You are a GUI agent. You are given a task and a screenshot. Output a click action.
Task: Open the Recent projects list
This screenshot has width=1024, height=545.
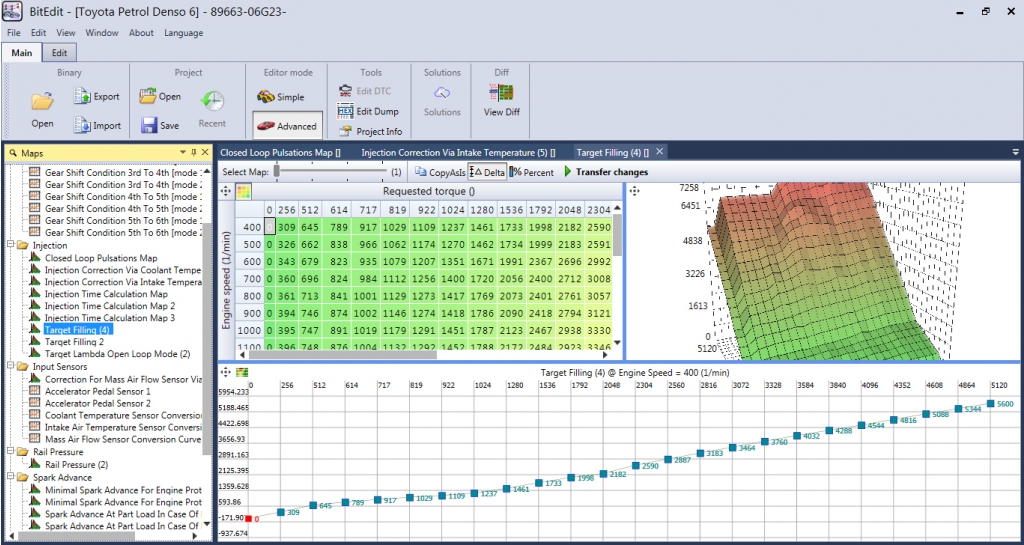click(212, 109)
